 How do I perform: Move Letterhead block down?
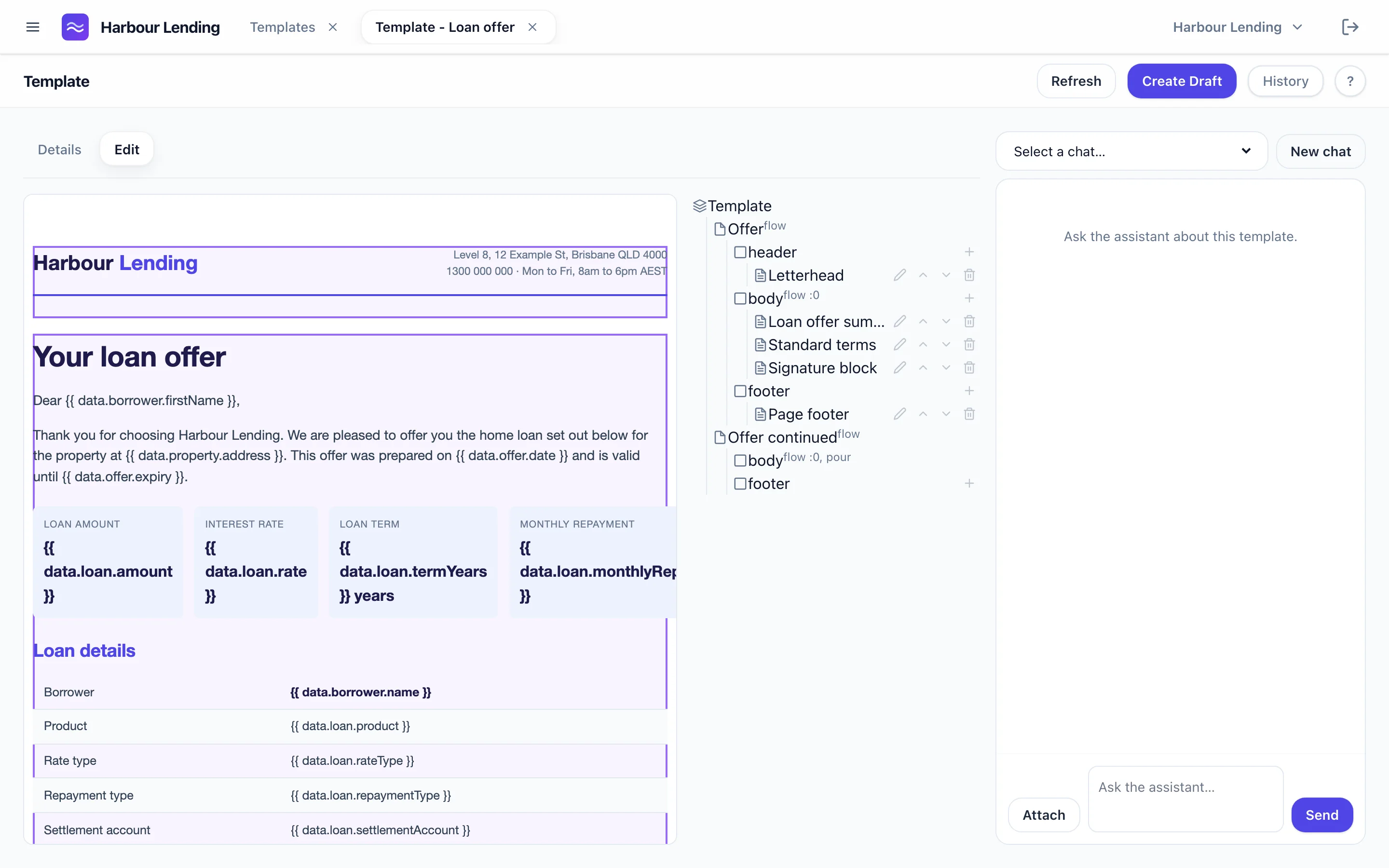click(x=946, y=275)
